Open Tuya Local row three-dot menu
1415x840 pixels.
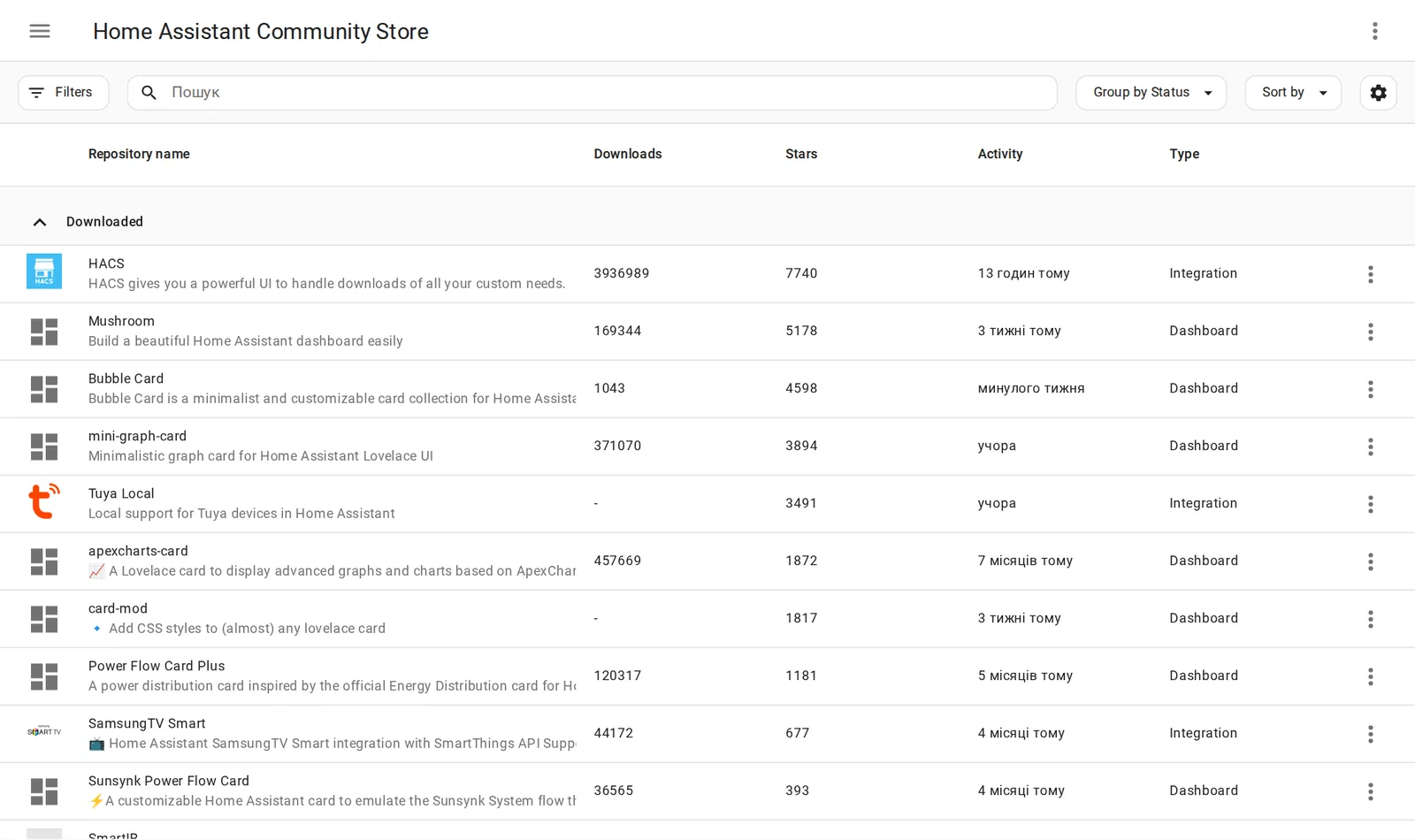click(x=1370, y=504)
